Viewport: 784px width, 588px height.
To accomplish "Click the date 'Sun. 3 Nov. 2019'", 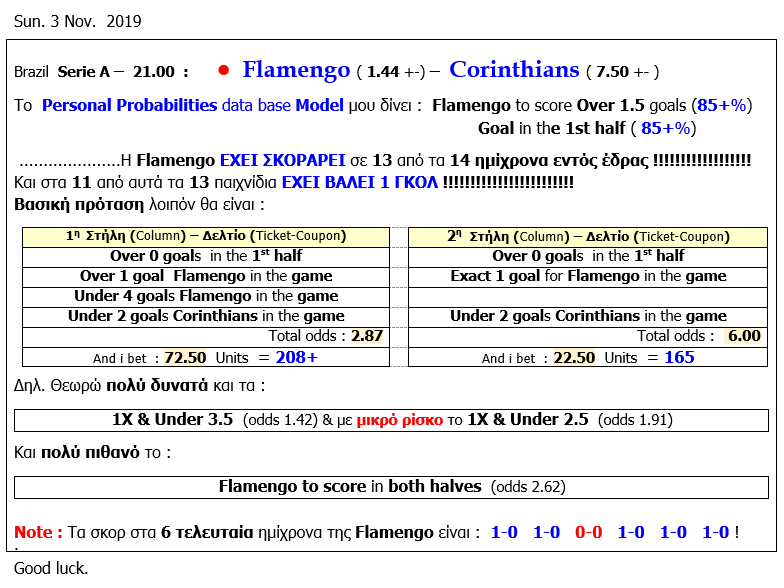I will (x=78, y=22).
